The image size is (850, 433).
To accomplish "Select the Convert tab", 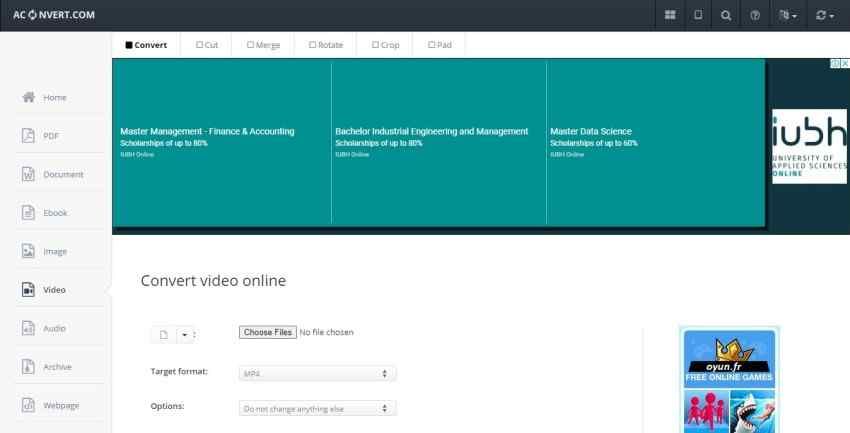I will tap(146, 45).
